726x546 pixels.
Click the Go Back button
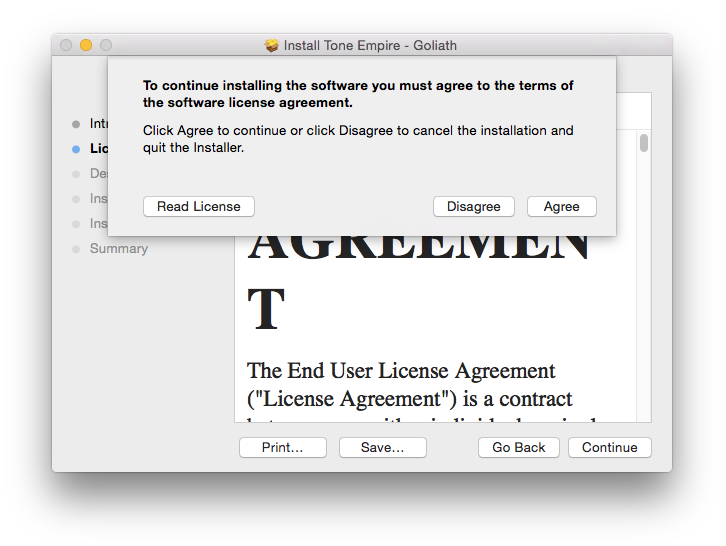[519, 447]
